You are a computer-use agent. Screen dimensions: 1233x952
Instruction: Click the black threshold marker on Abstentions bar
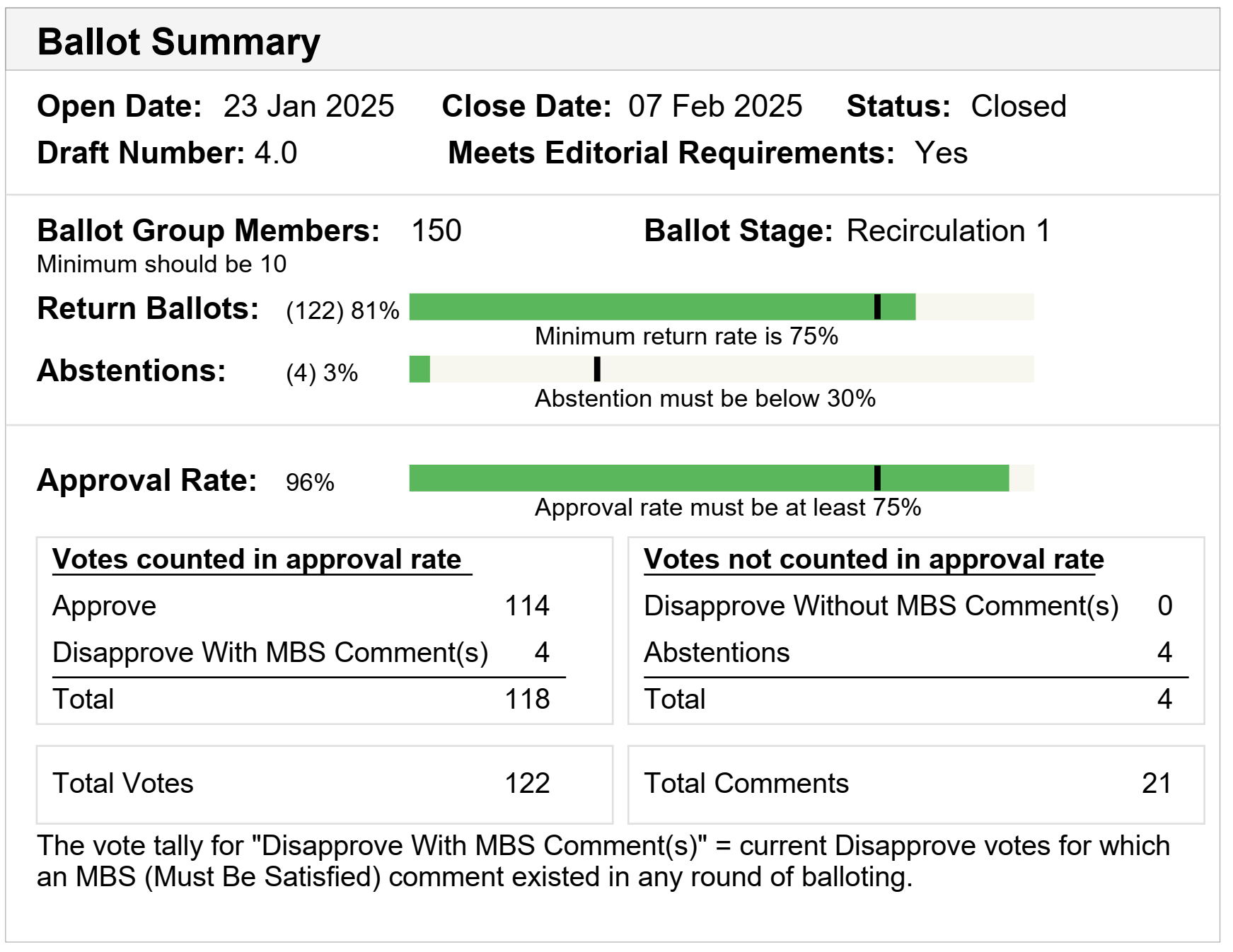(x=597, y=369)
